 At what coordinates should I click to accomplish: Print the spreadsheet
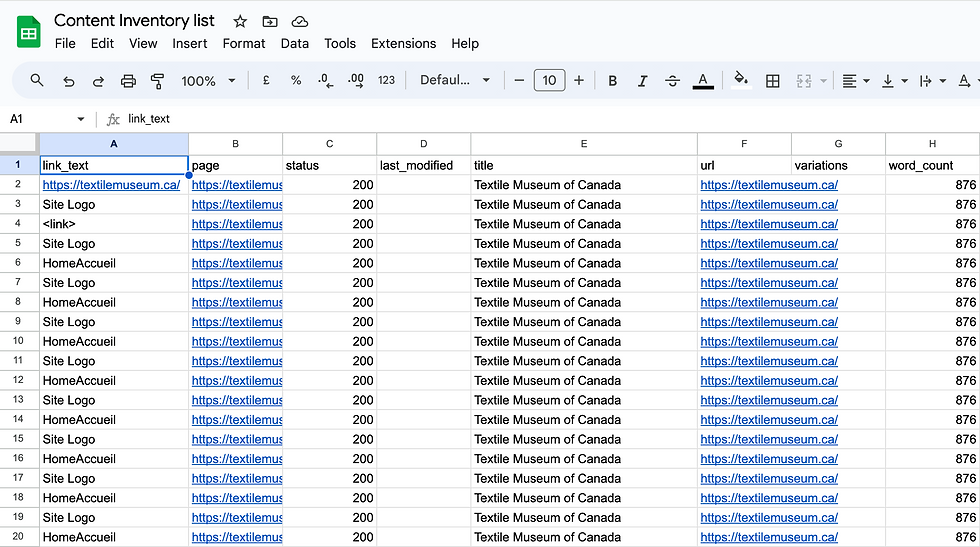click(x=128, y=81)
